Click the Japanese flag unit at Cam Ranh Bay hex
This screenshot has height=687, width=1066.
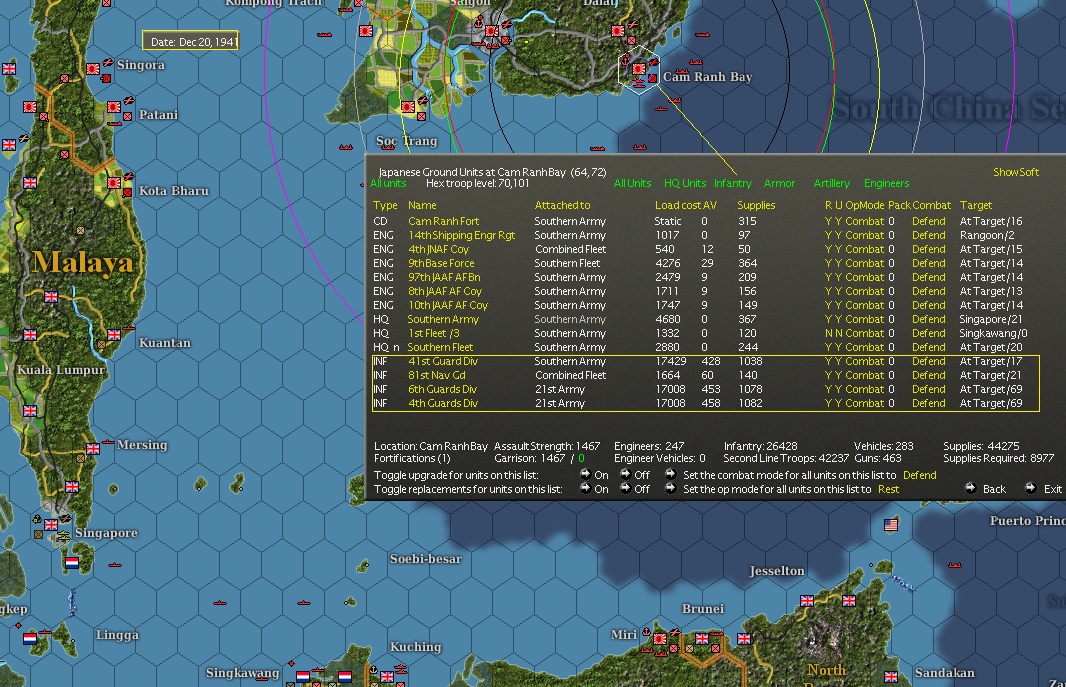point(638,69)
